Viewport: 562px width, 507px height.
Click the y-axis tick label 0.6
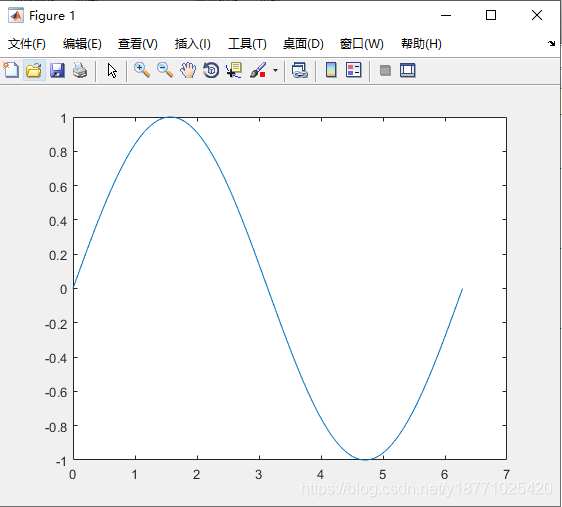click(58, 187)
